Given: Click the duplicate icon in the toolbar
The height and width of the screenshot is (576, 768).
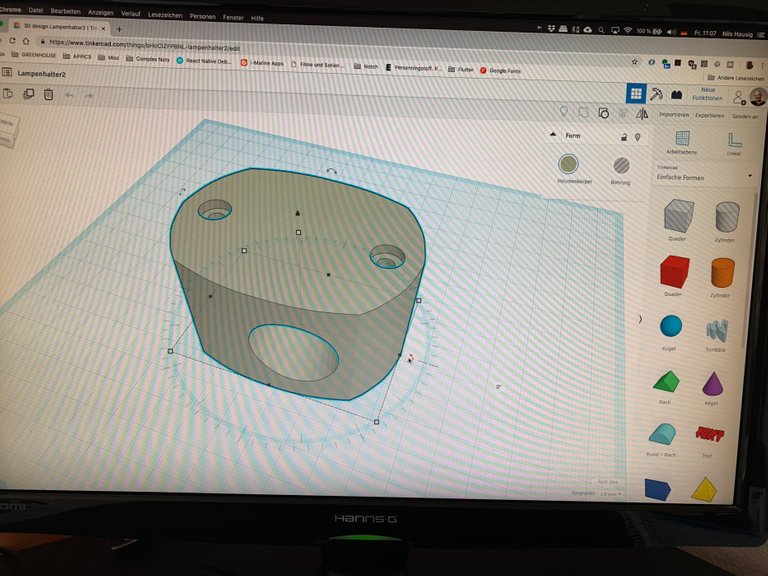Looking at the screenshot, I should [x=28, y=95].
